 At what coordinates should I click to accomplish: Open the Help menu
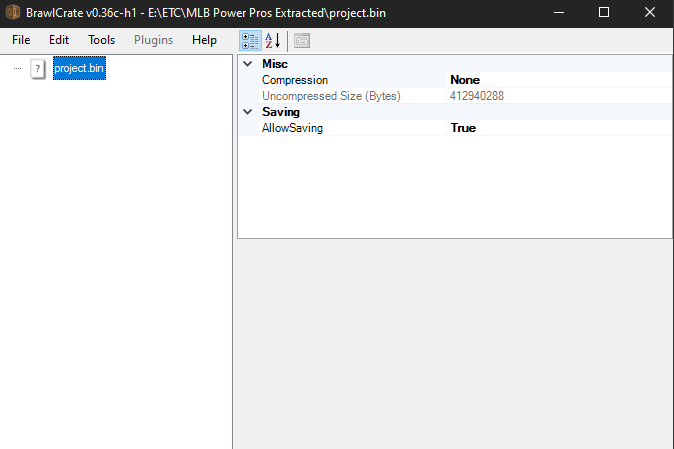click(204, 40)
